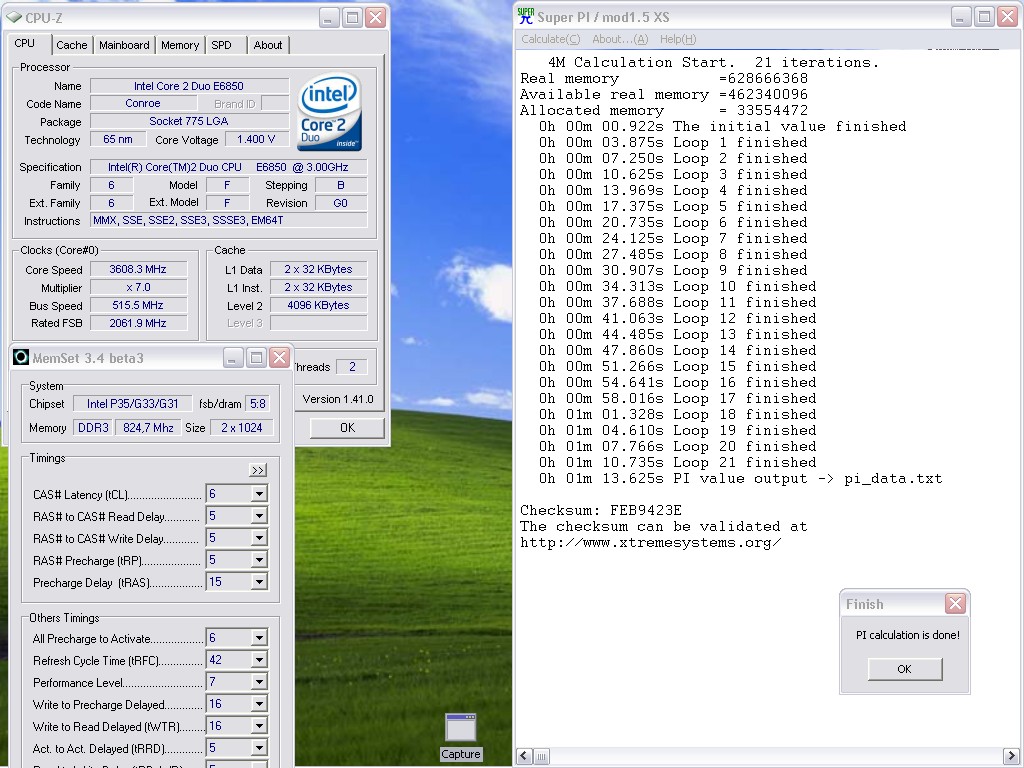Click the Bus Speed value 515.5 MHz
Image resolution: width=1024 pixels, height=768 pixels.
pos(138,305)
